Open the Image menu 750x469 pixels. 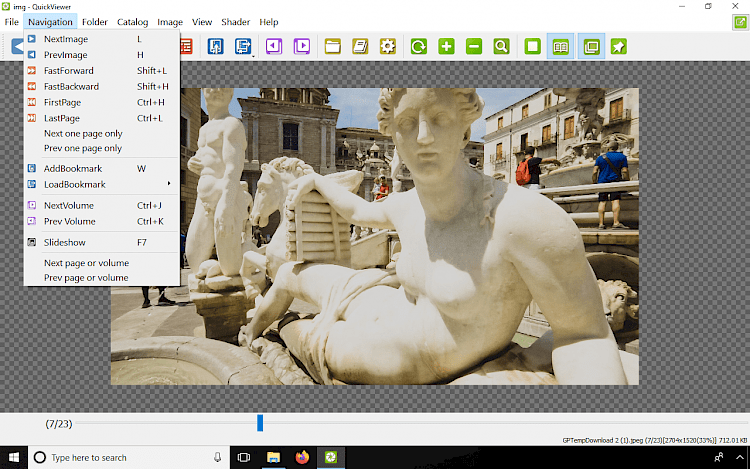(170, 22)
